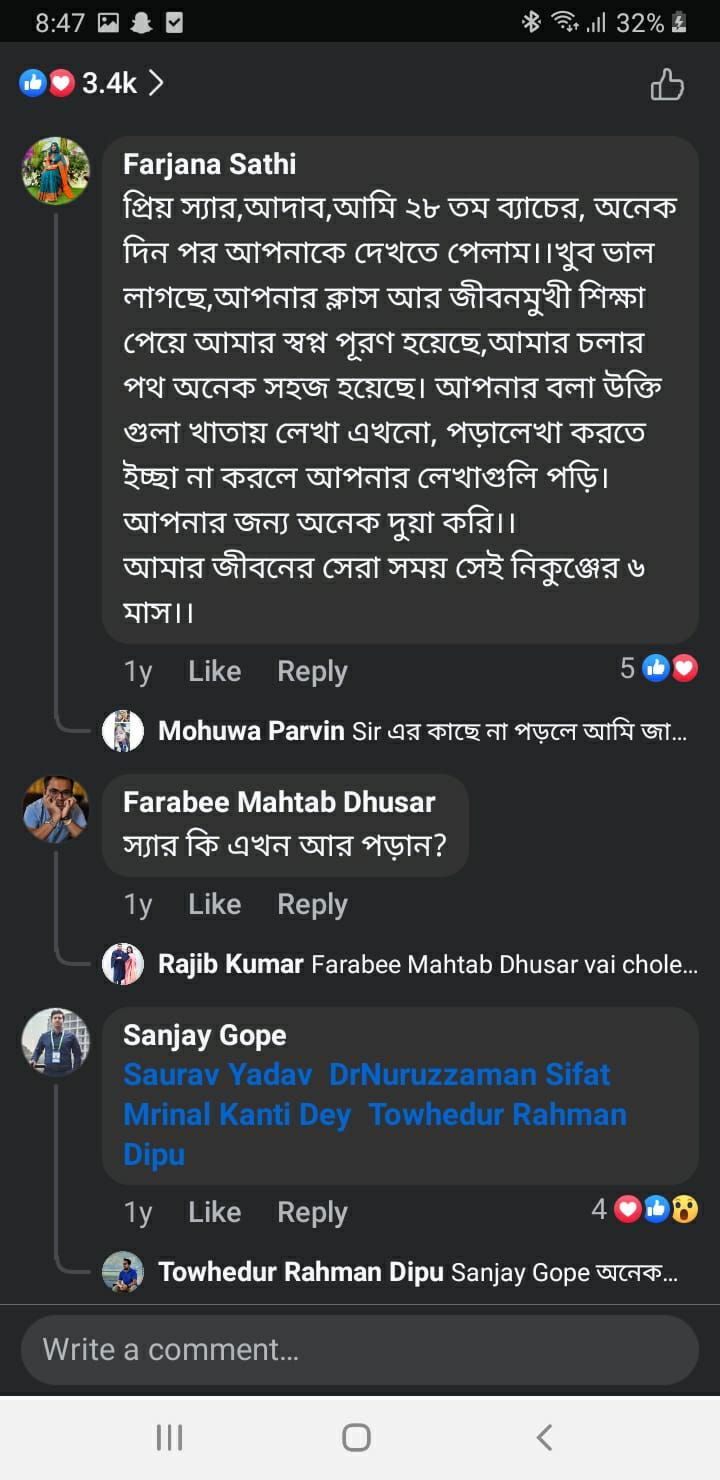Reply to Farabee Mahtab Dhusar's comment

312,904
